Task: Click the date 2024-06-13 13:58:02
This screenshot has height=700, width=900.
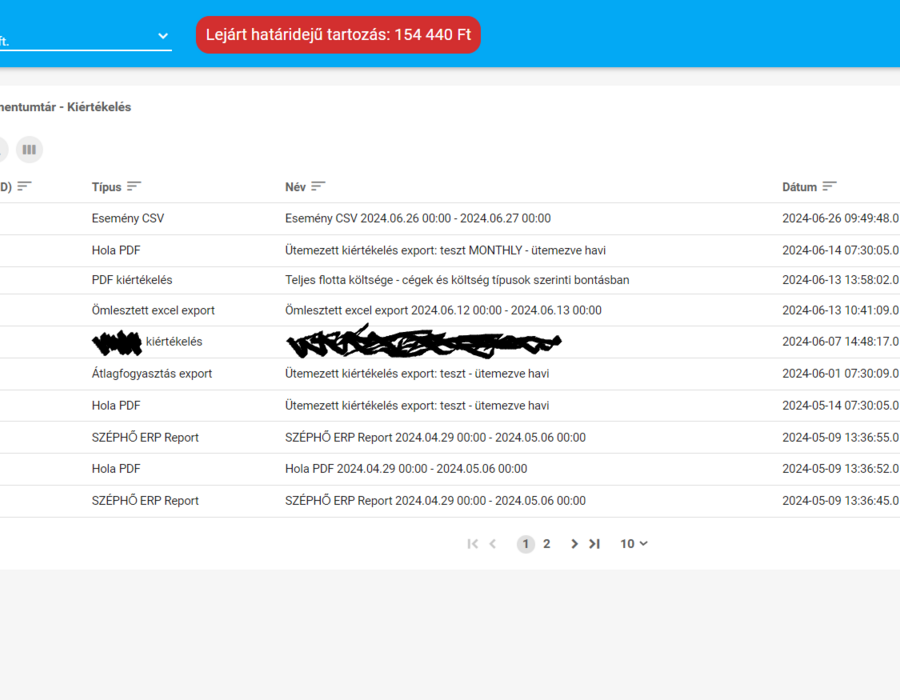Action: tap(840, 280)
